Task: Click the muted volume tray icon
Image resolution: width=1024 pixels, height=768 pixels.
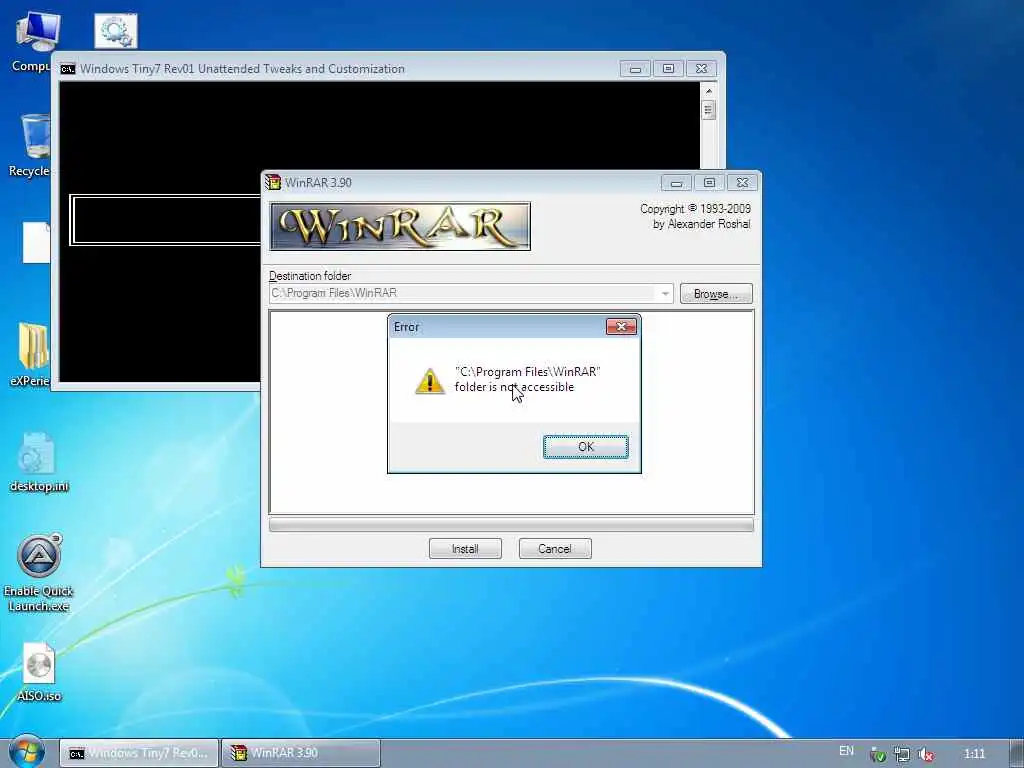Action: pyautogui.click(x=925, y=754)
